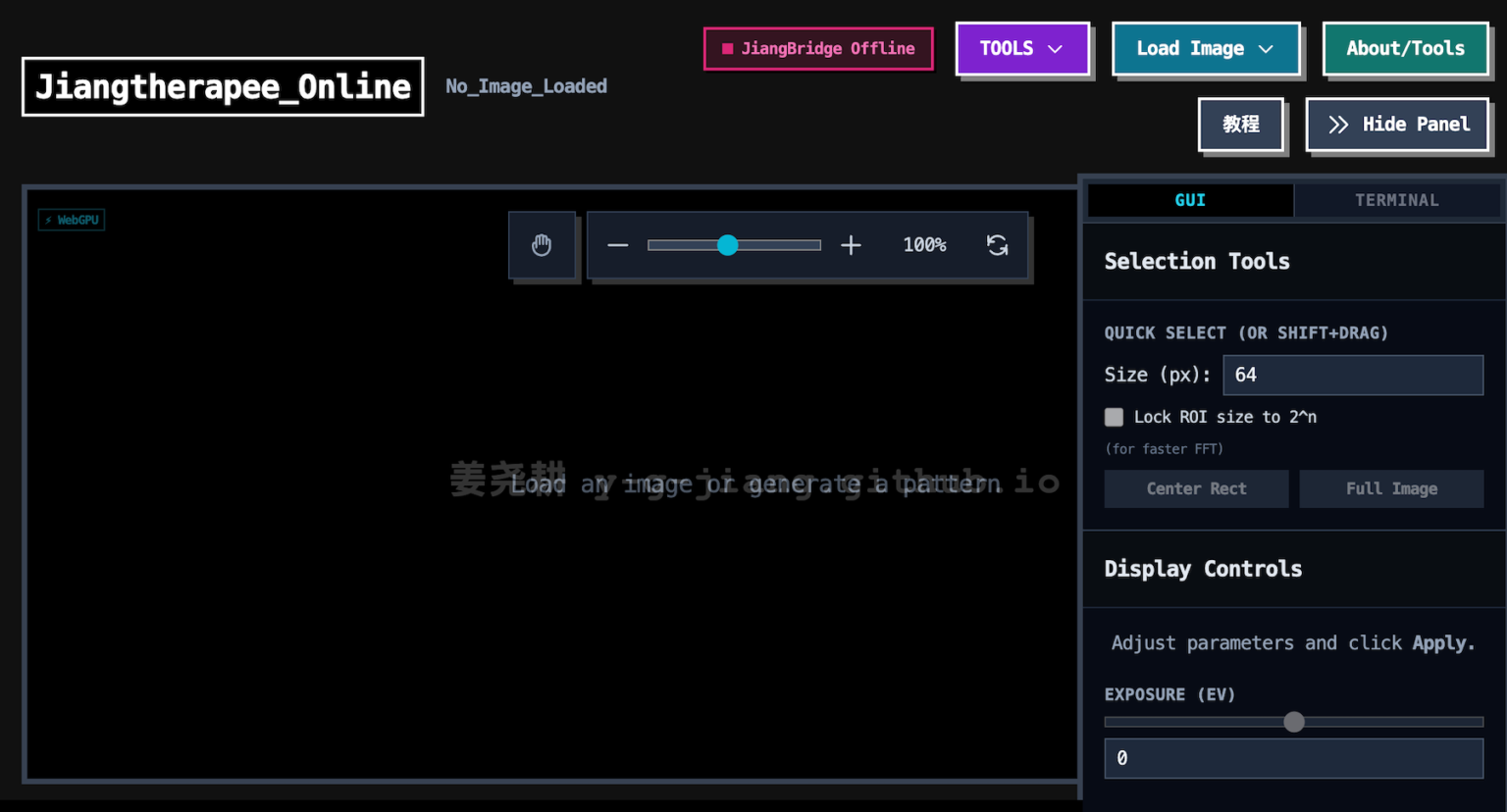Select the Full Image button
Viewport: 1507px width, 812px height.
click(1391, 488)
